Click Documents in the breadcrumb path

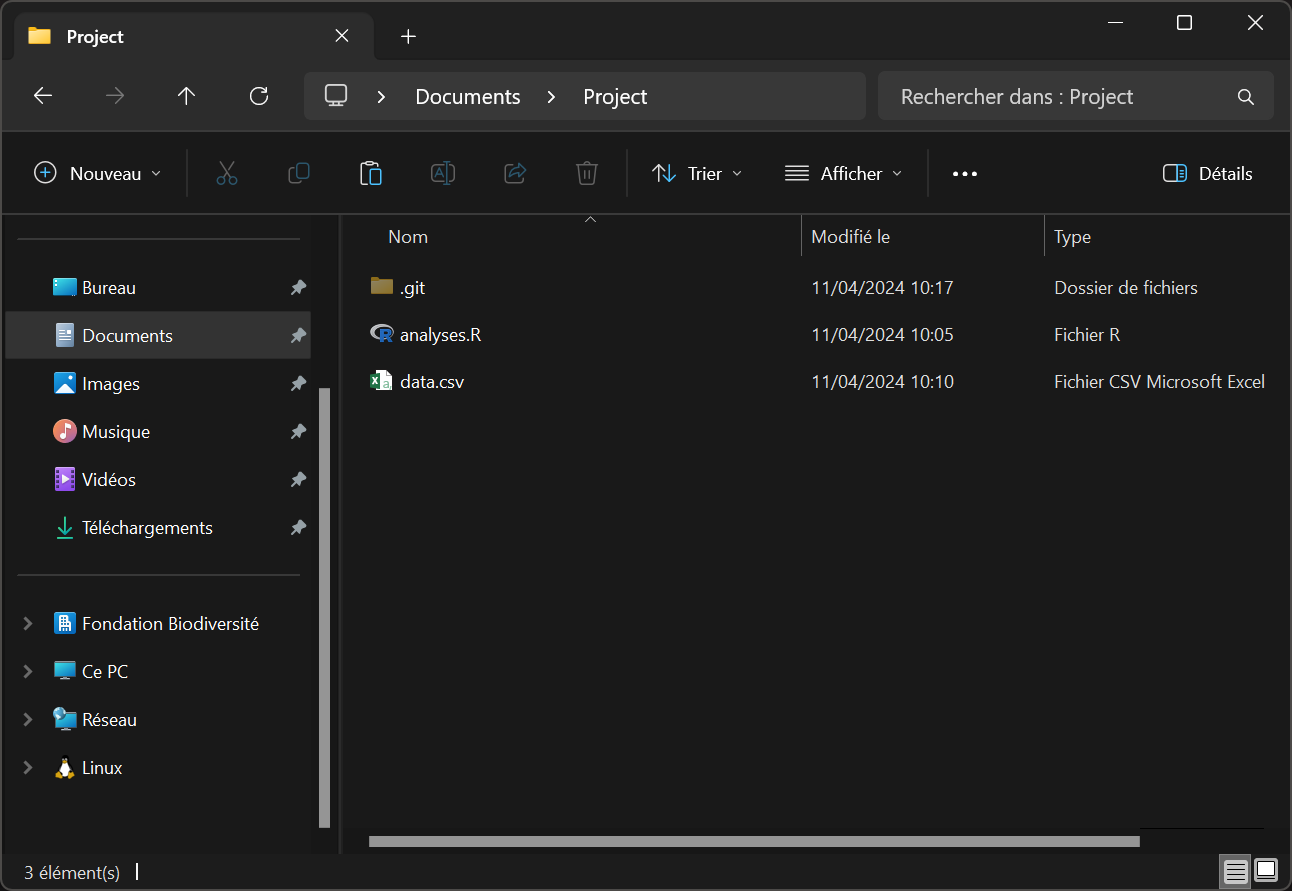click(468, 97)
